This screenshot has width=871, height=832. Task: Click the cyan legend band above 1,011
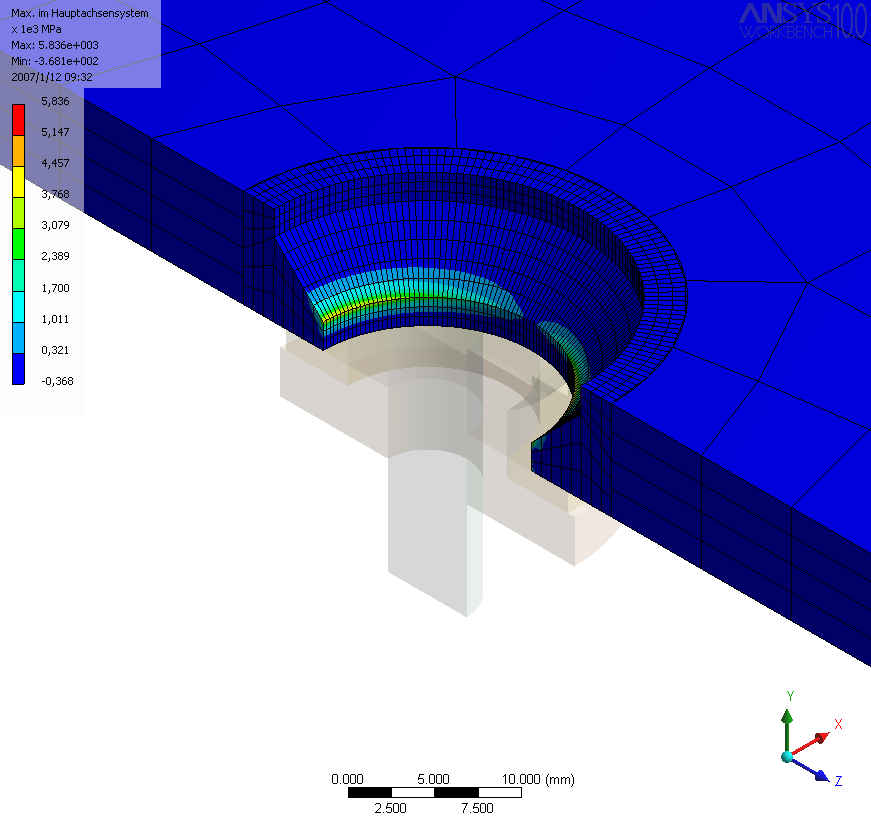click(x=19, y=303)
